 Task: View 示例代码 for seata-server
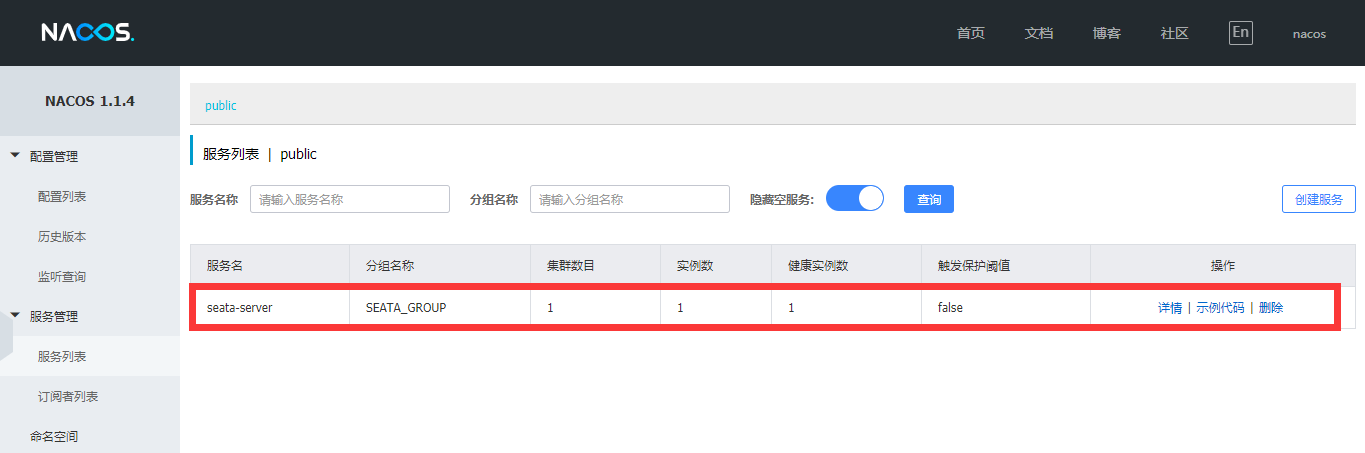tap(1220, 307)
